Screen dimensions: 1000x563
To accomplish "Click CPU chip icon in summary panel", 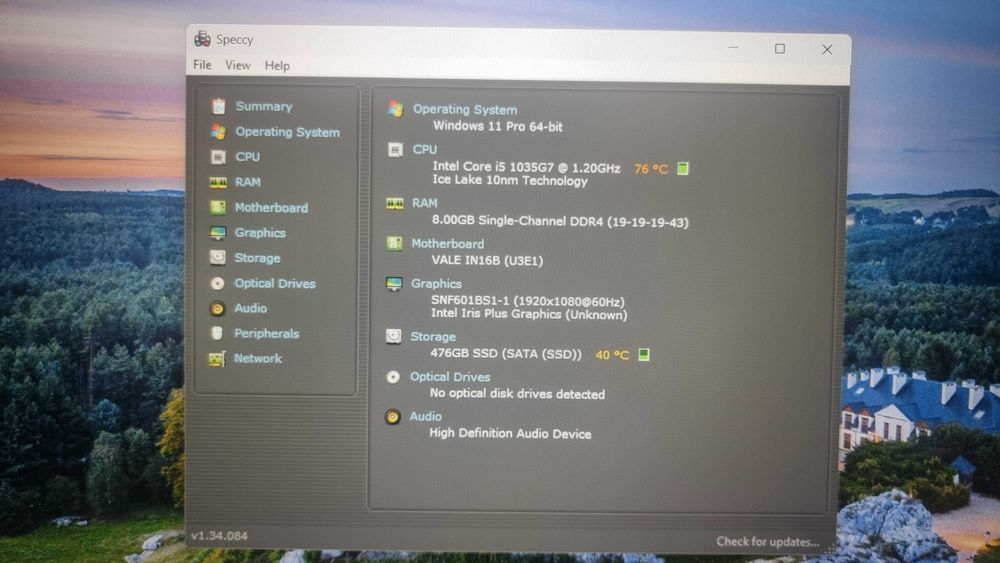I will point(395,150).
